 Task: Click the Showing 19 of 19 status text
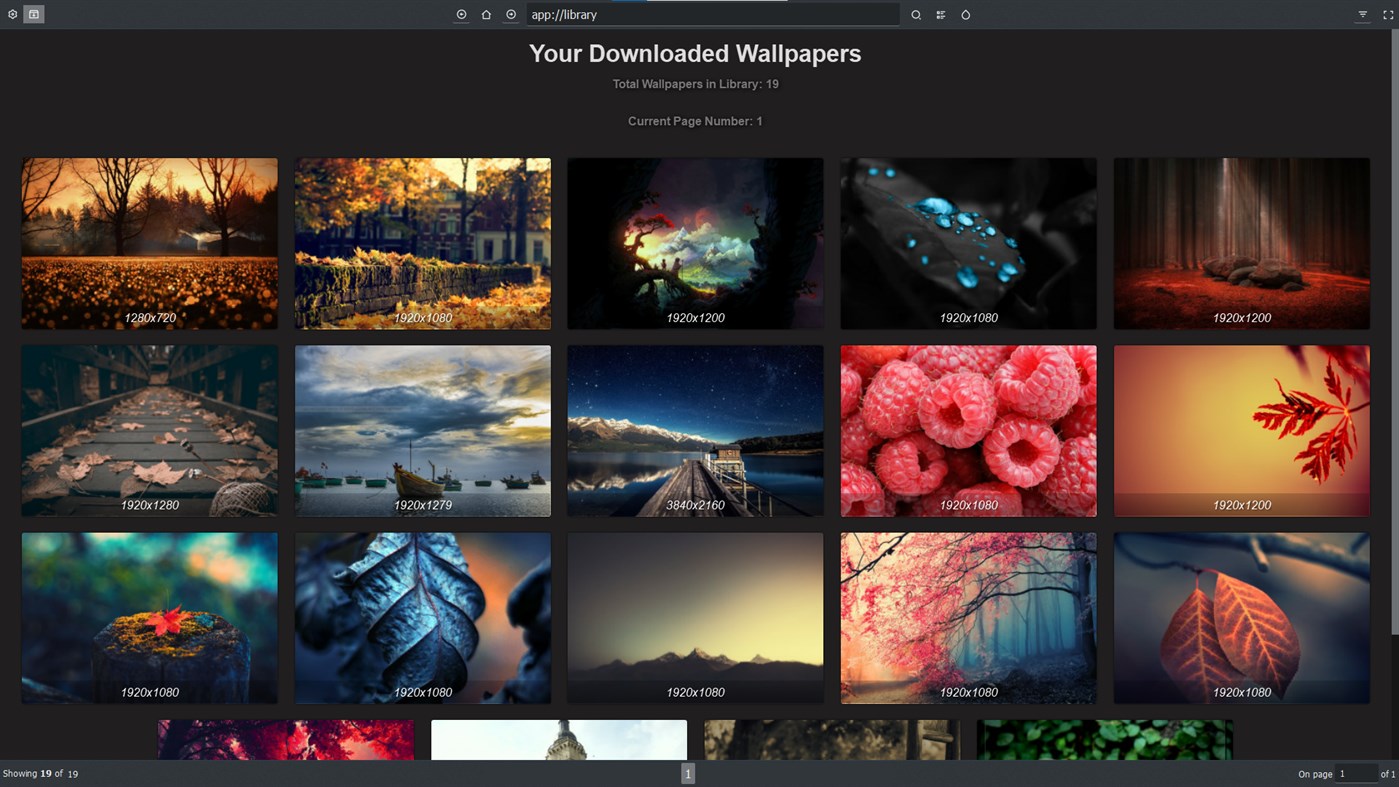(40, 773)
